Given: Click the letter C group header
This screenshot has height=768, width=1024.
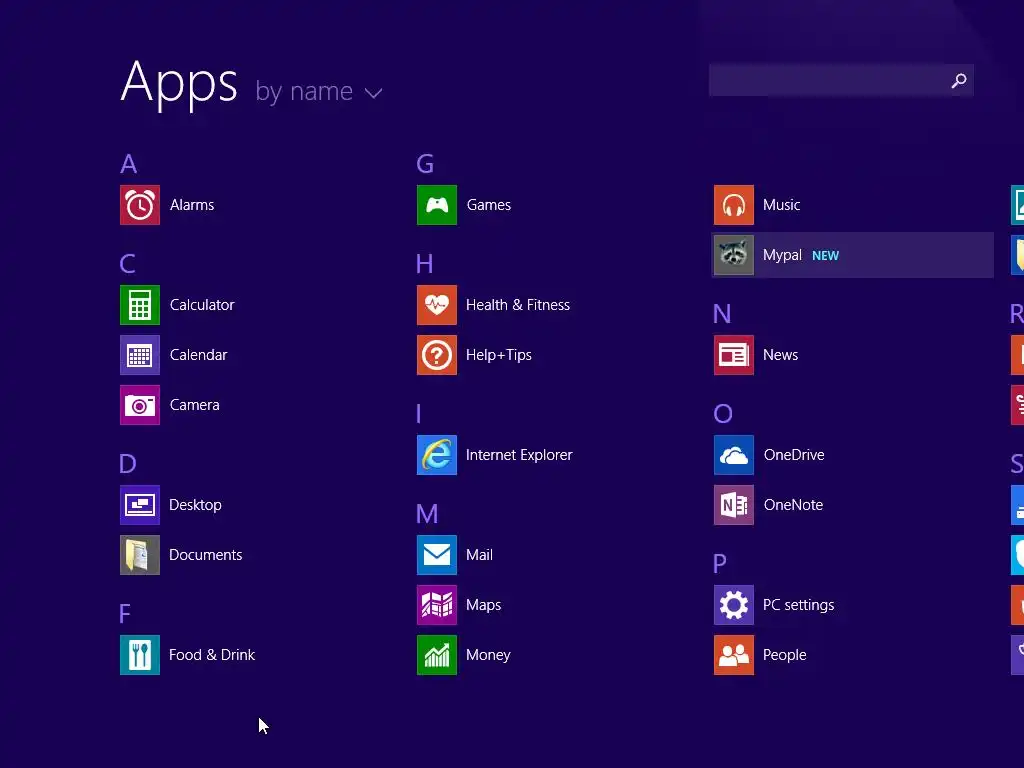Looking at the screenshot, I should (x=127, y=264).
